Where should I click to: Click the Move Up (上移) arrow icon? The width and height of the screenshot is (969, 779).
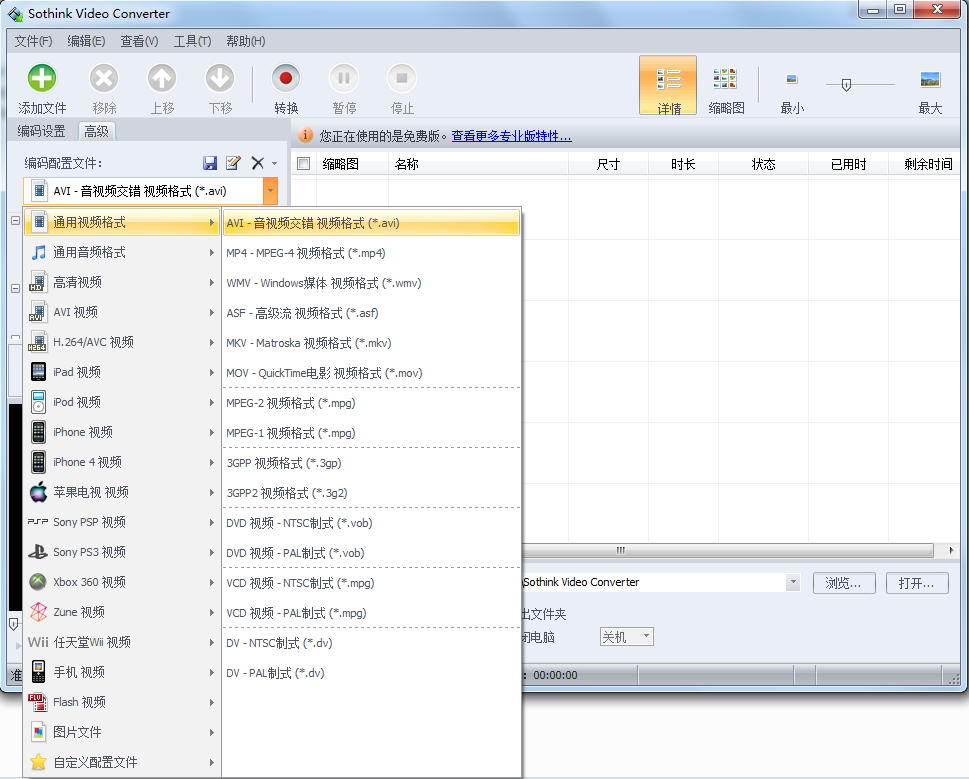coord(162,78)
